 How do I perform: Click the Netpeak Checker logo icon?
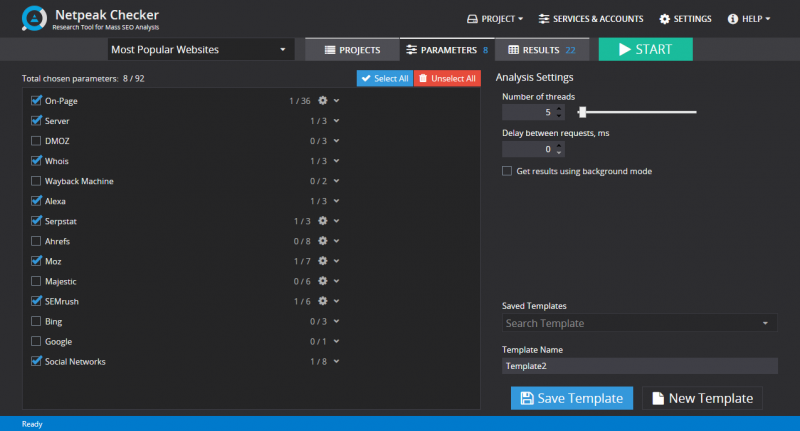34,18
